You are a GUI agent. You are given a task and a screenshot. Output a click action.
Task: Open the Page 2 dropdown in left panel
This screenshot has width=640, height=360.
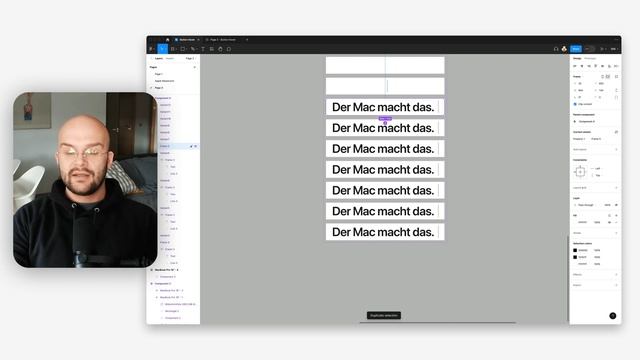click(x=190, y=58)
